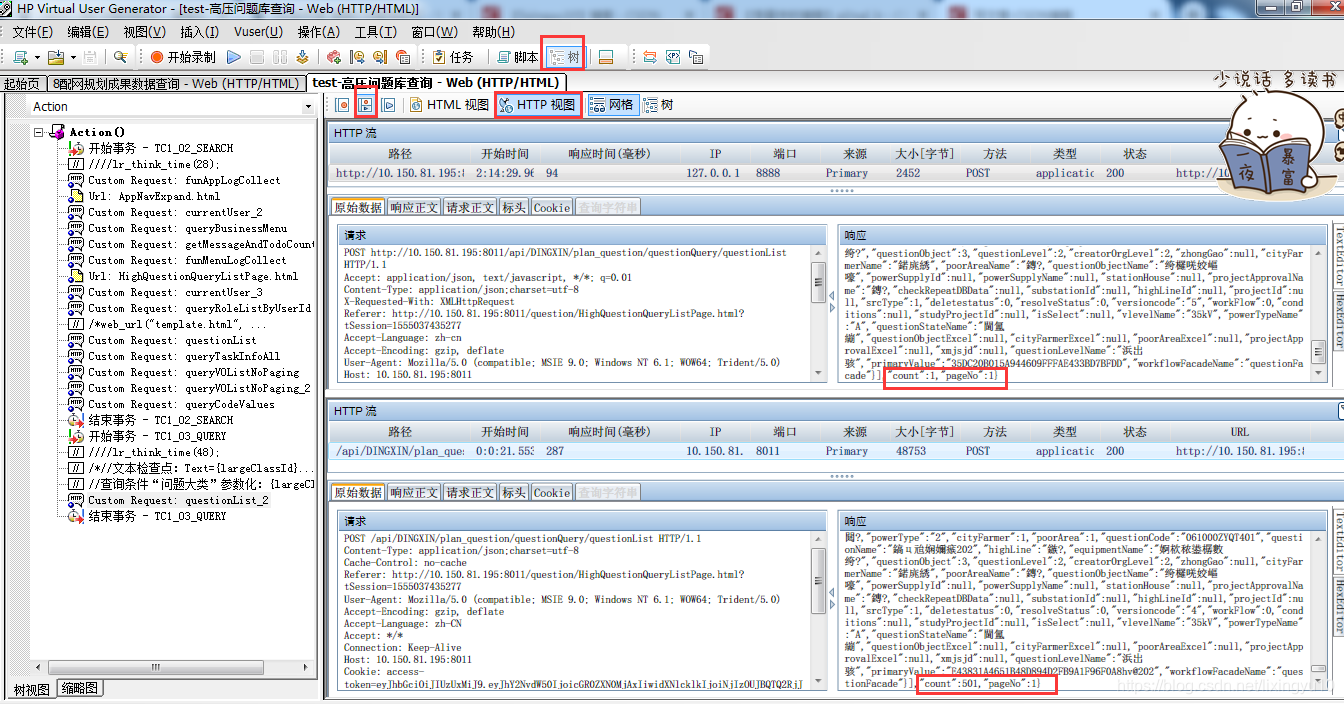Select Custom Request: funAppLogCollect step

184,180
